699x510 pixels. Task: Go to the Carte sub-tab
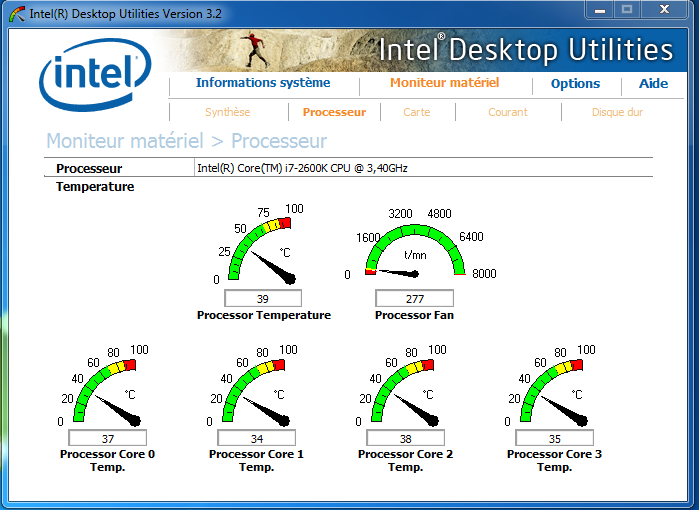click(x=416, y=112)
